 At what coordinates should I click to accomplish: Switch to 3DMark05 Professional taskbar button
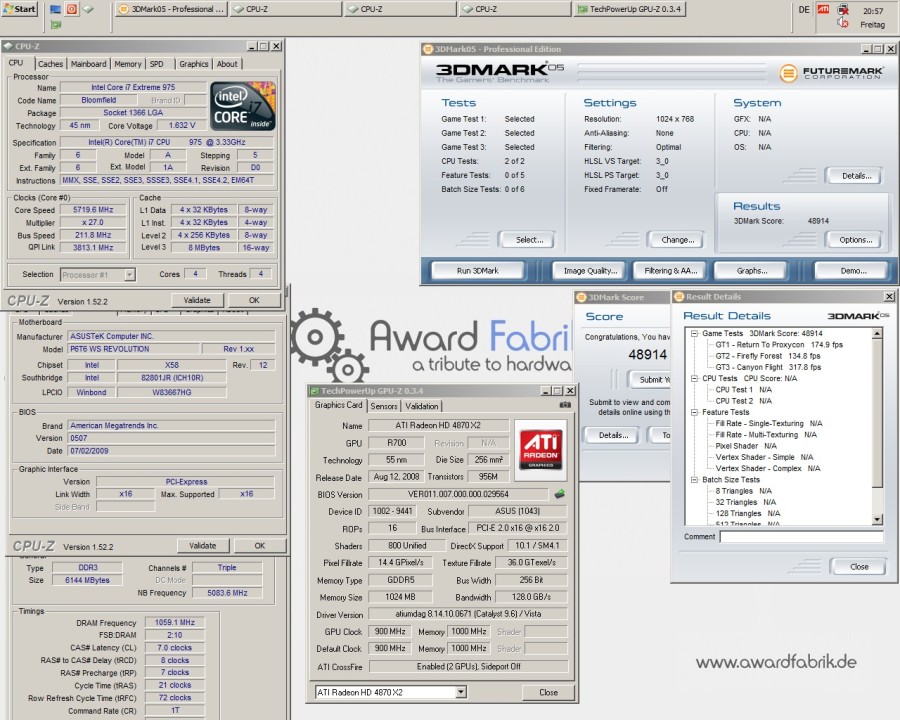172,9
